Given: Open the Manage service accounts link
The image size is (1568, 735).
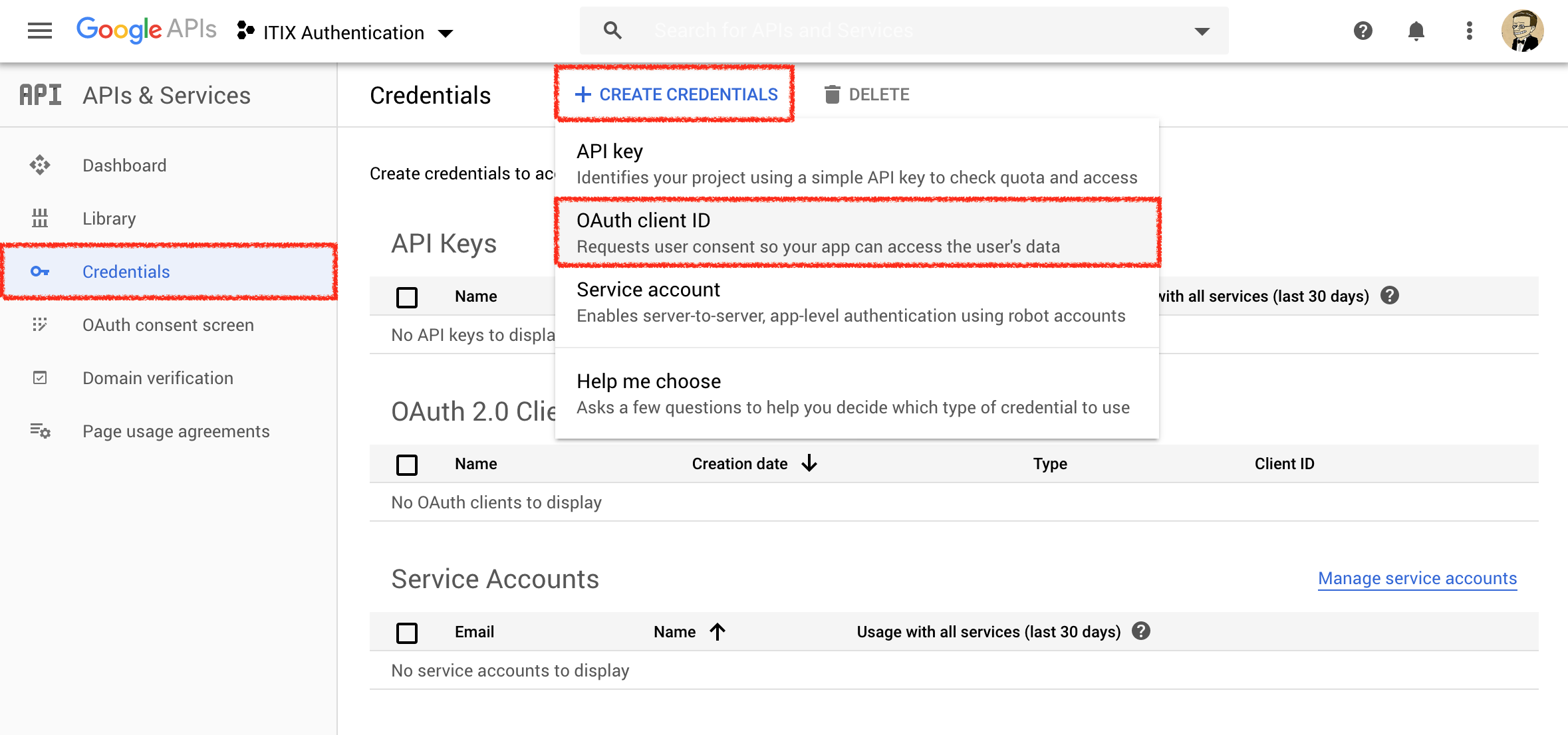Looking at the screenshot, I should point(1417,578).
